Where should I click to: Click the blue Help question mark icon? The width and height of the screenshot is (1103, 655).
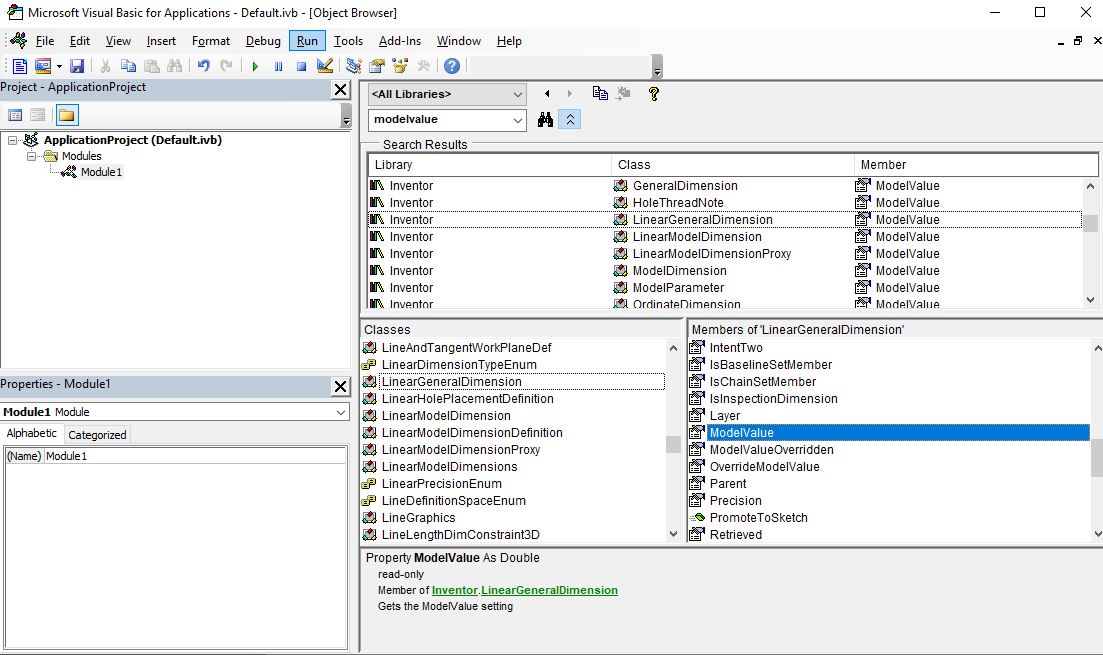point(452,66)
